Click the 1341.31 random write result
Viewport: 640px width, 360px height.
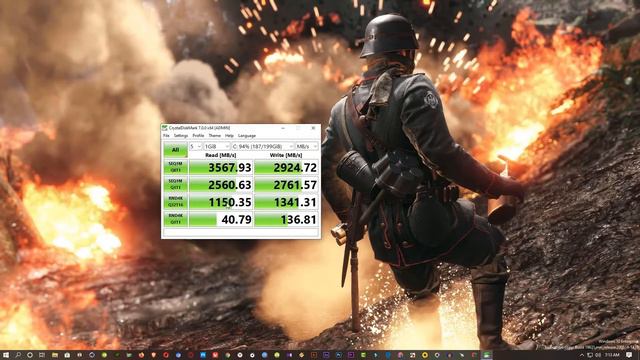click(x=286, y=202)
